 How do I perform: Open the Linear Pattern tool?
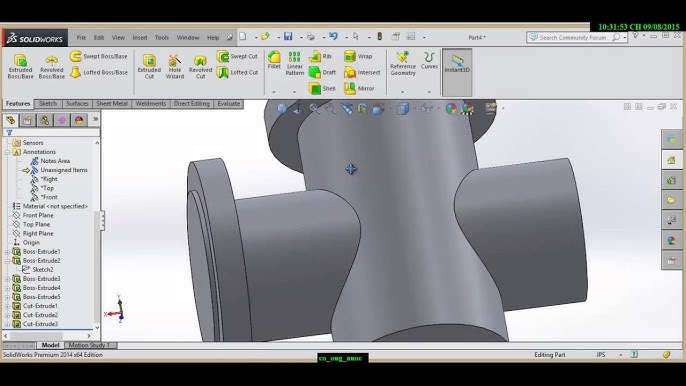point(294,63)
